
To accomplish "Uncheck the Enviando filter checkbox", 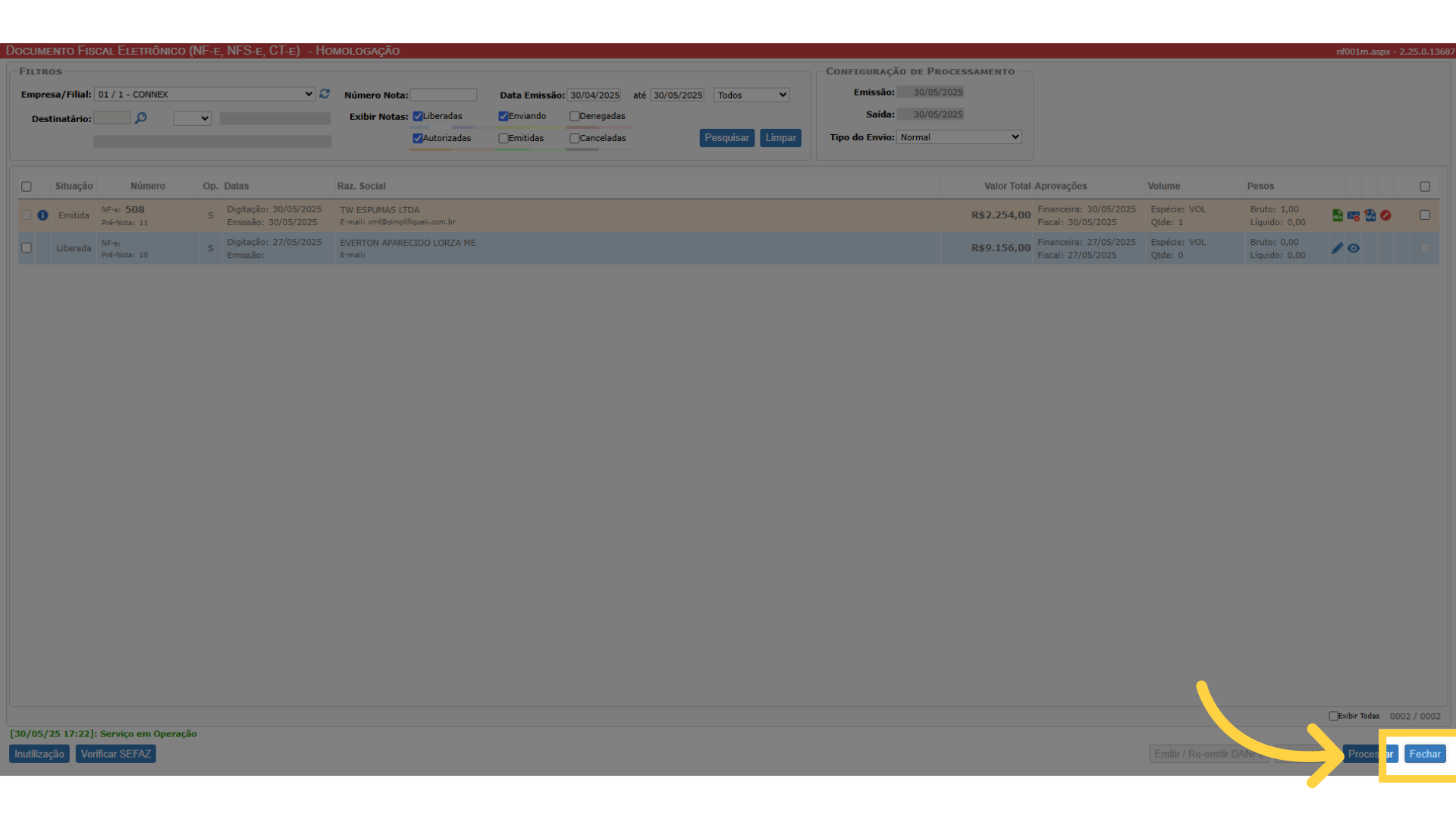I will [x=504, y=116].
